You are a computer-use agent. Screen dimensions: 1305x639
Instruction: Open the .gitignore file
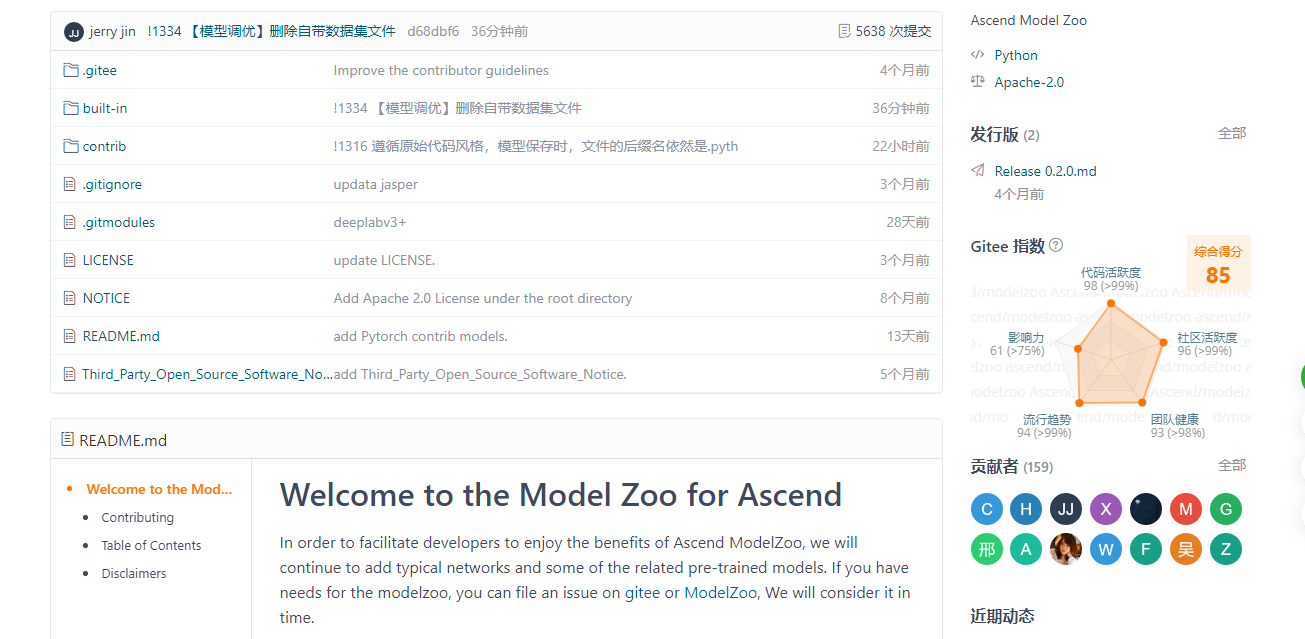(x=112, y=184)
